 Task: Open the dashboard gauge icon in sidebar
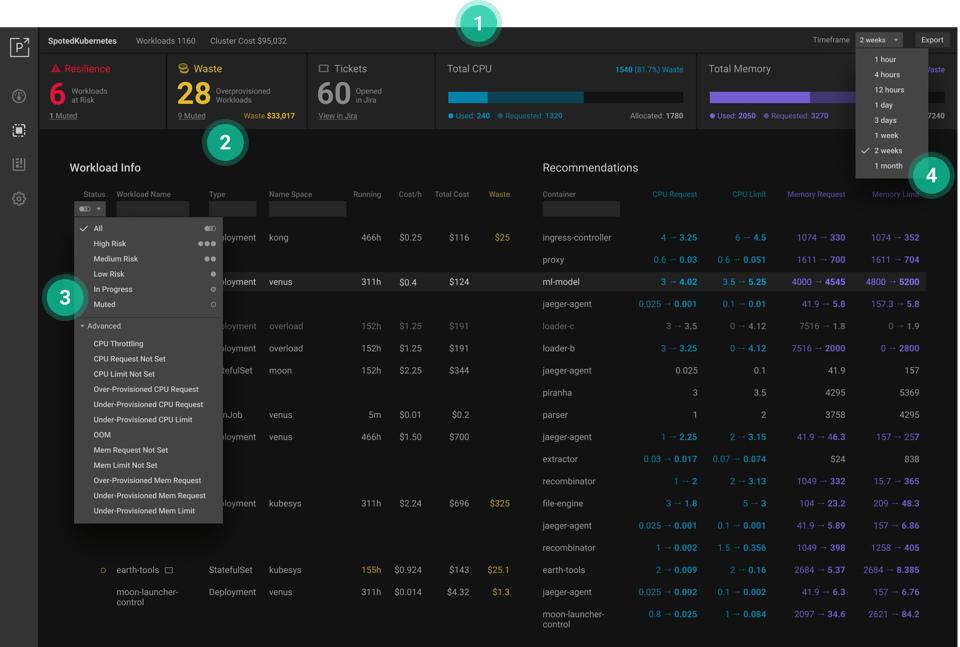point(19,96)
